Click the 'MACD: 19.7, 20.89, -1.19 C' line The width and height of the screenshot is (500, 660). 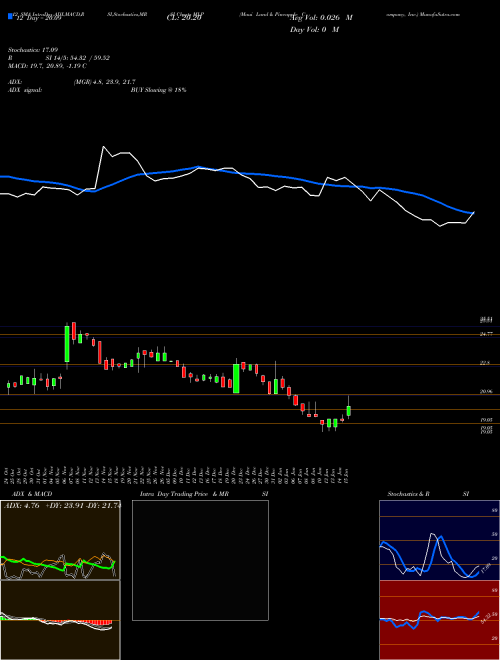point(47,66)
